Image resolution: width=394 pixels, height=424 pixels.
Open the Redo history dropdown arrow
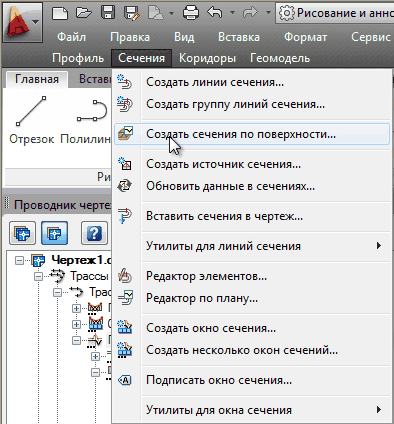[268, 13]
